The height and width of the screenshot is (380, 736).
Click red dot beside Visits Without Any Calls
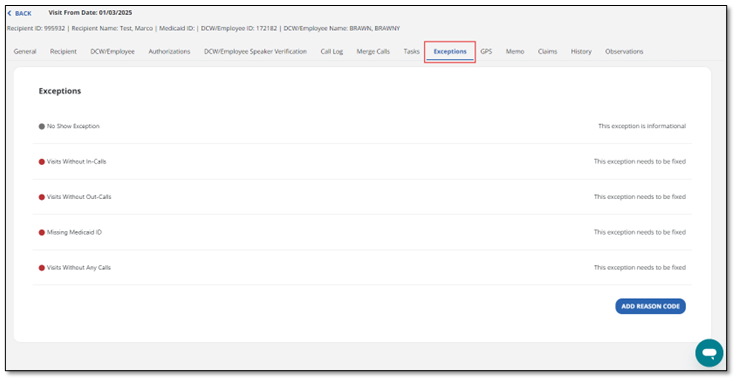coord(42,268)
